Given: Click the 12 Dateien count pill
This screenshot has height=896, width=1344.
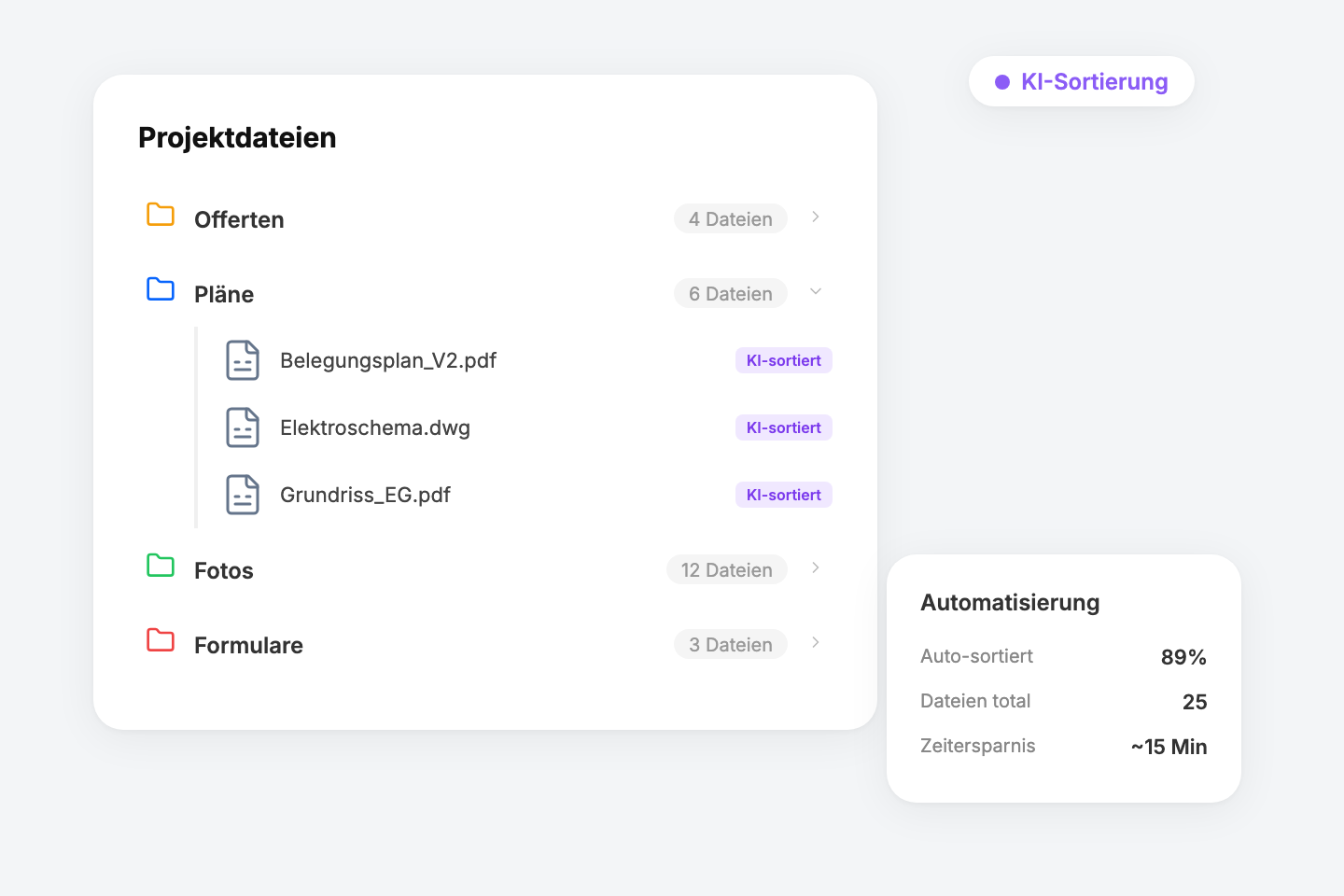Looking at the screenshot, I should [x=727, y=569].
